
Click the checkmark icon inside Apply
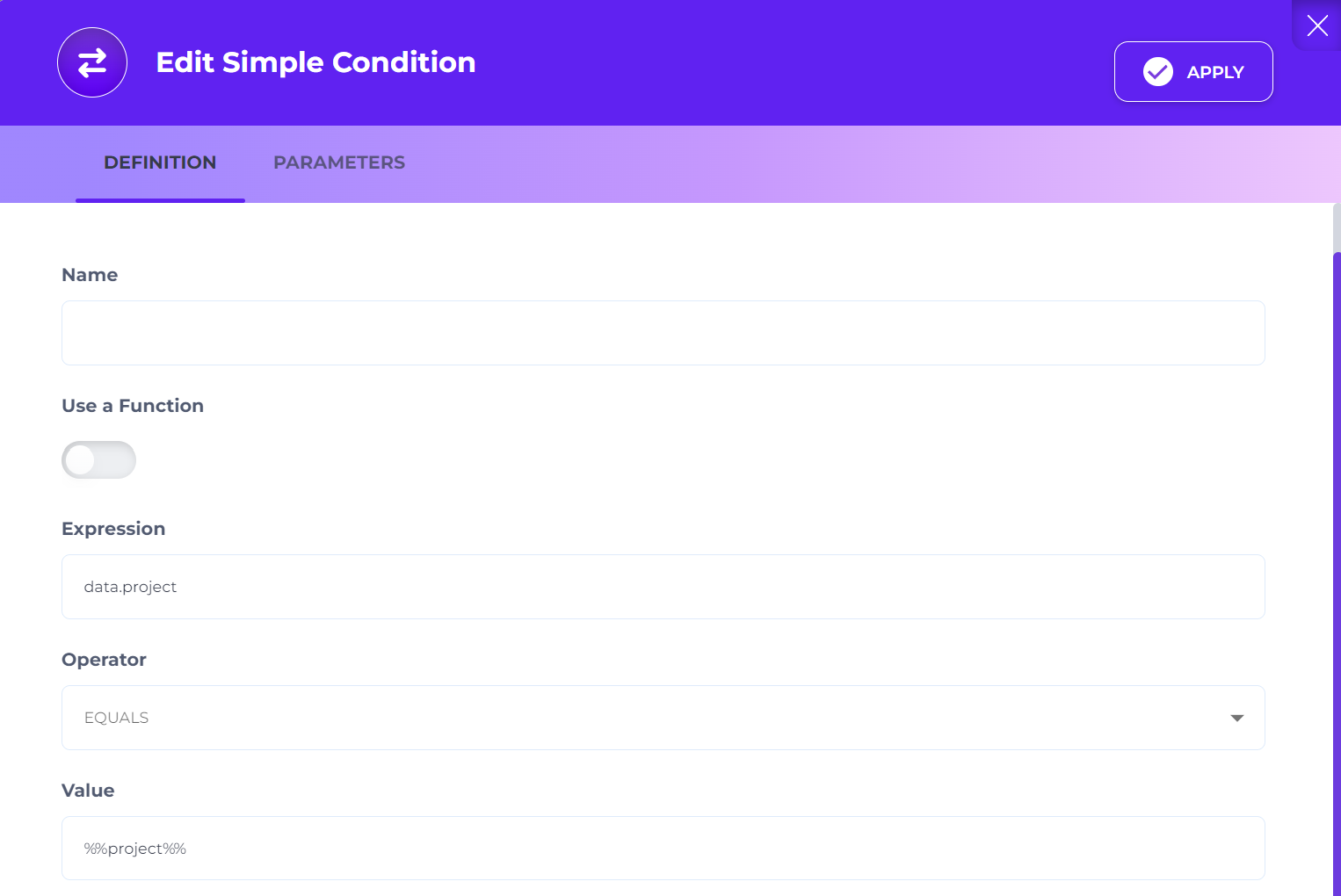1157,72
